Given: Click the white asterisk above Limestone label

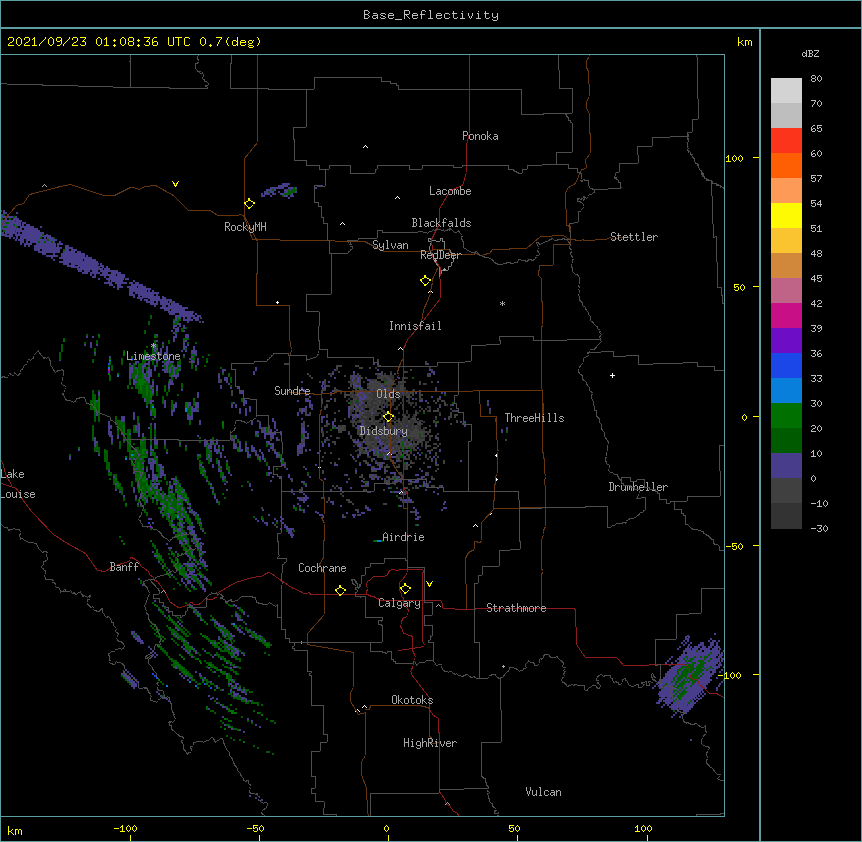Looking at the screenshot, I should (153, 346).
